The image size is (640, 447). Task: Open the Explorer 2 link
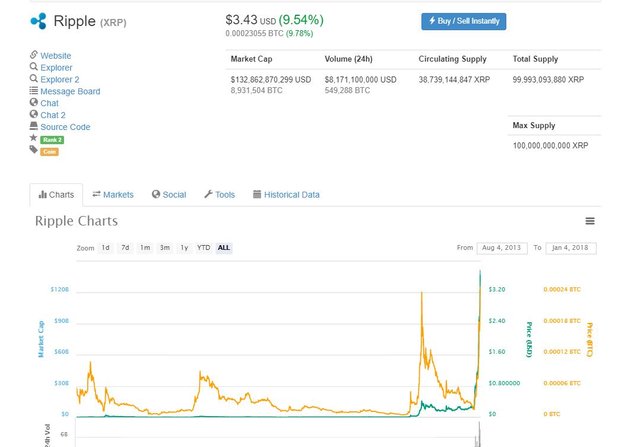(x=60, y=80)
